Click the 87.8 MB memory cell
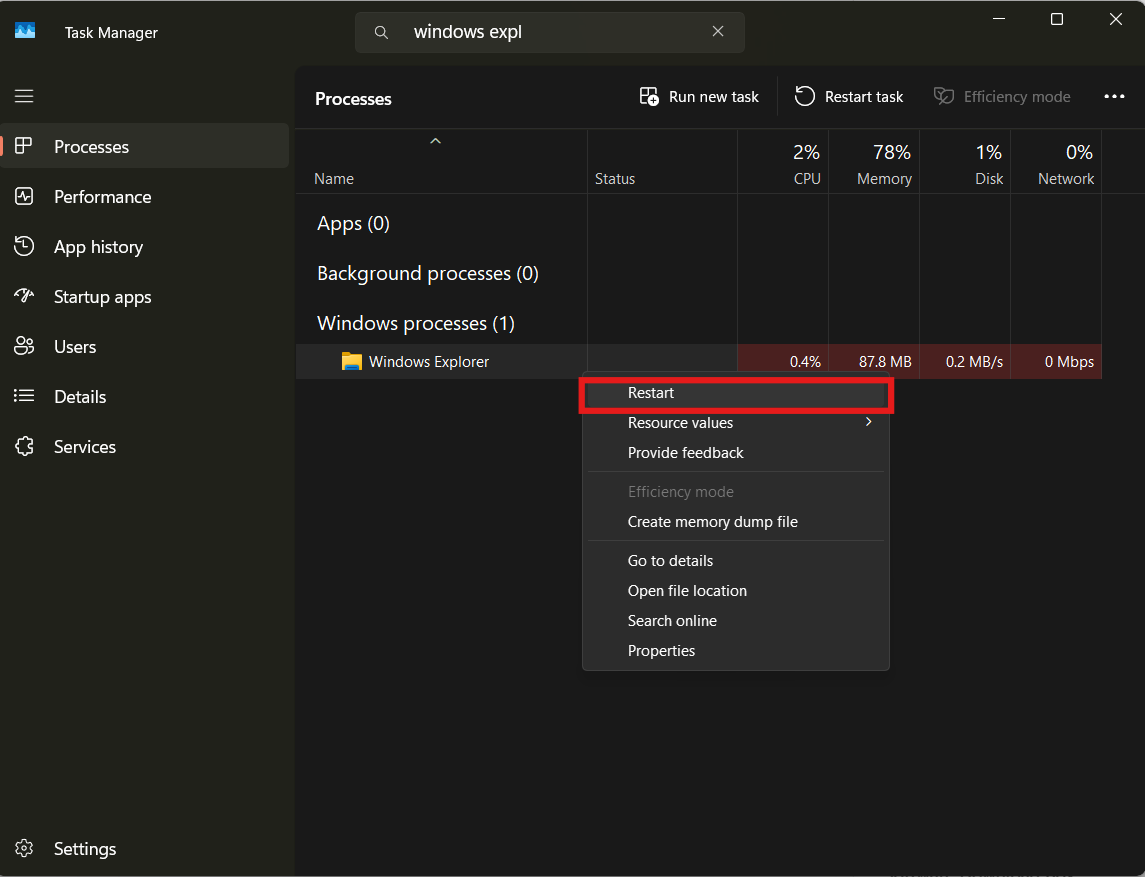This screenshot has width=1145, height=877. pyautogui.click(x=874, y=361)
